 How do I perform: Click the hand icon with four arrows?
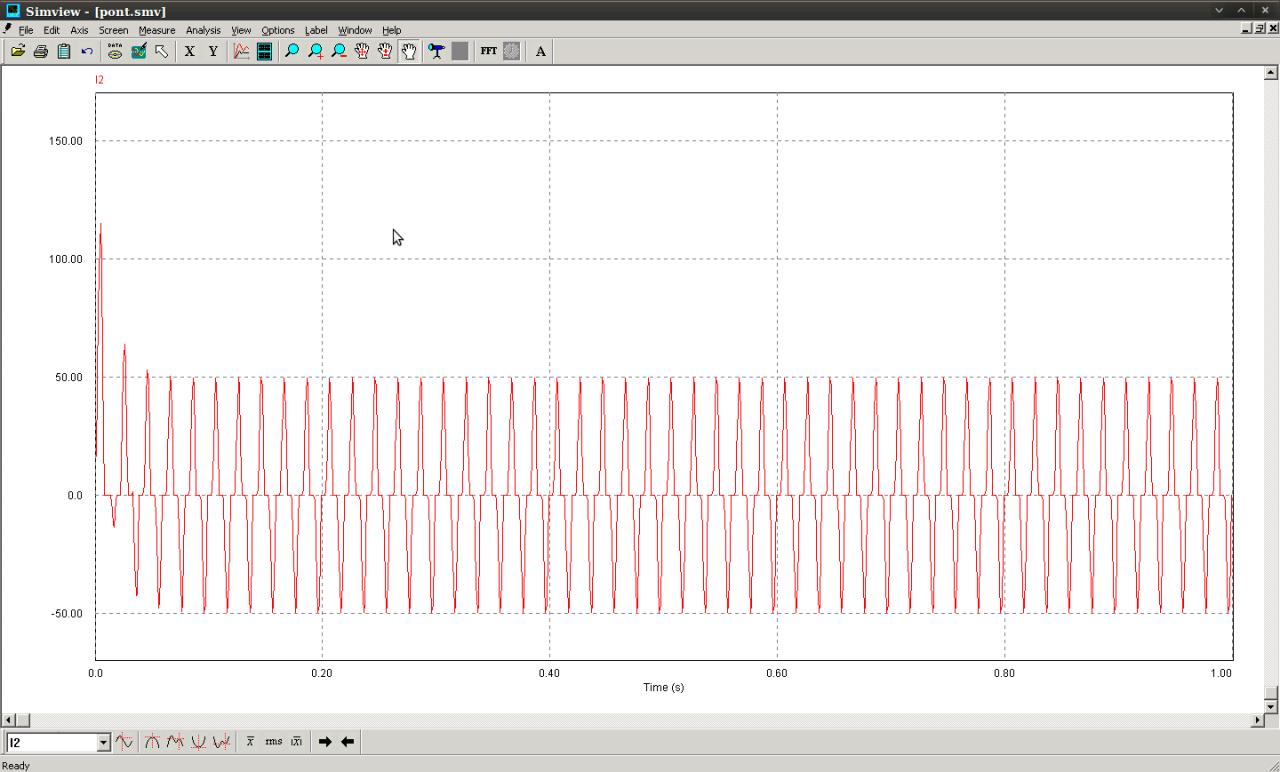[362, 51]
